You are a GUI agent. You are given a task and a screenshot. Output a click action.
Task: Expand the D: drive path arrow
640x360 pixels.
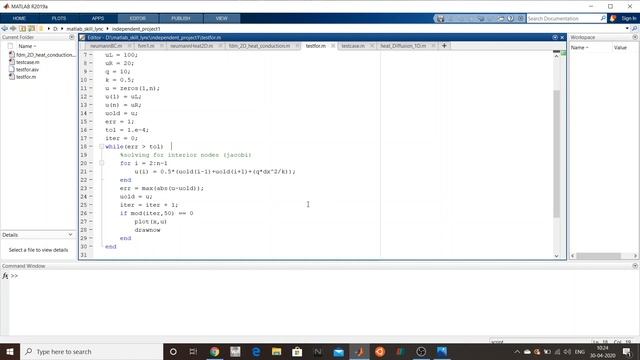[x=62, y=29]
